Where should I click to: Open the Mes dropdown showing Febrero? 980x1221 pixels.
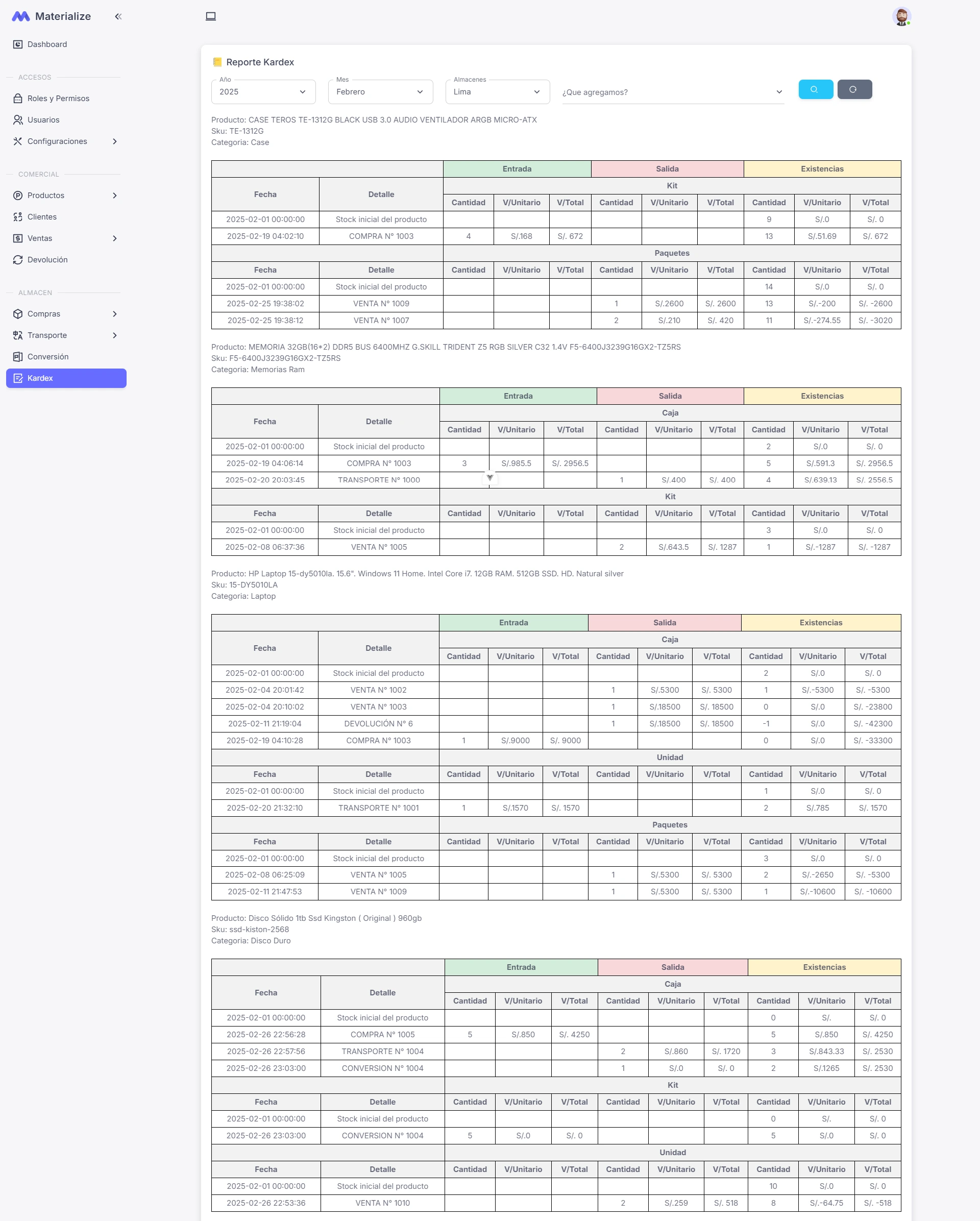[x=380, y=92]
